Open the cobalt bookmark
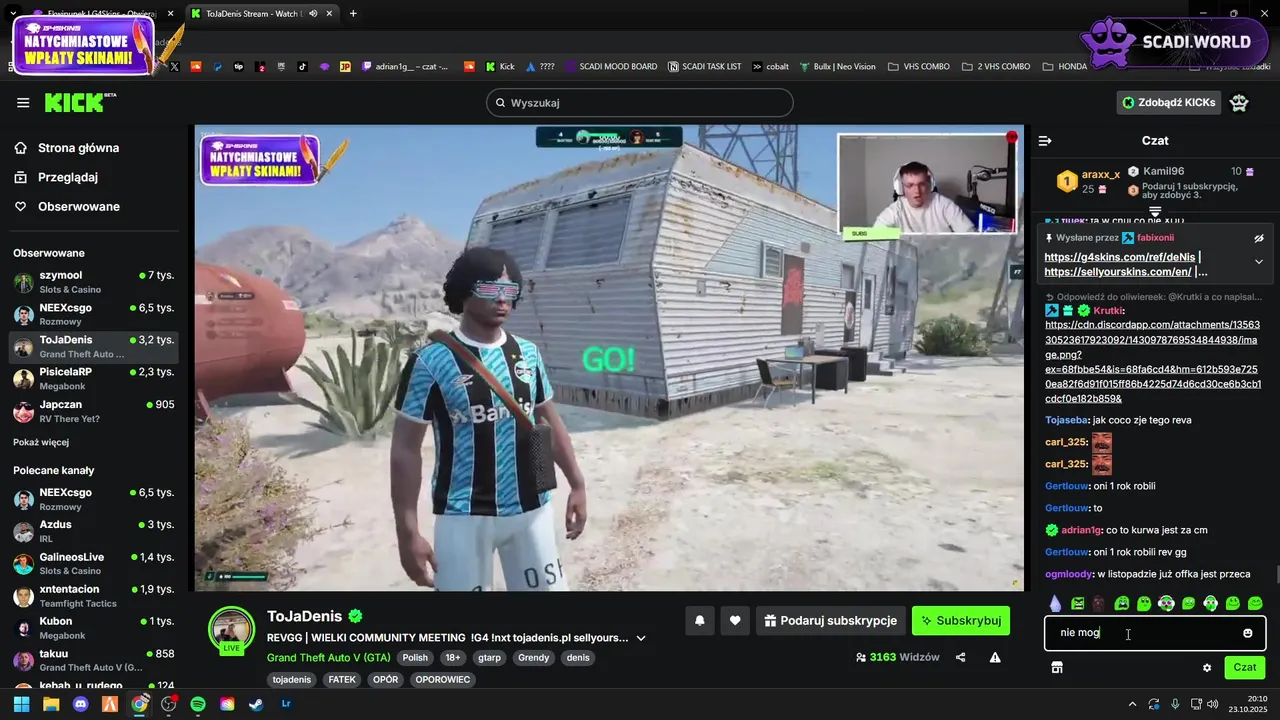Screen dimensions: 1280x720 770,67
